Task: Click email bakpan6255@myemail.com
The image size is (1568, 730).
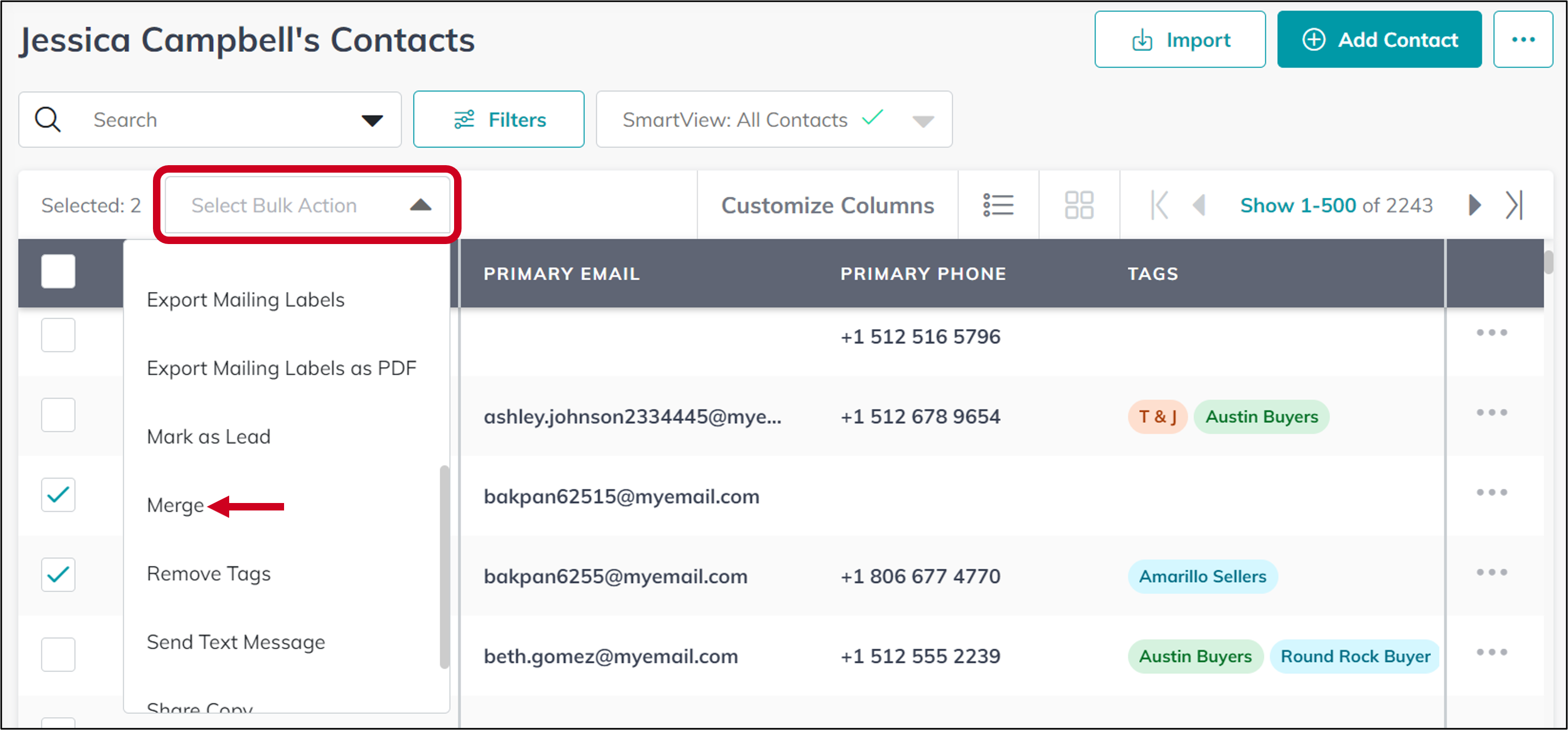Action: coord(616,576)
